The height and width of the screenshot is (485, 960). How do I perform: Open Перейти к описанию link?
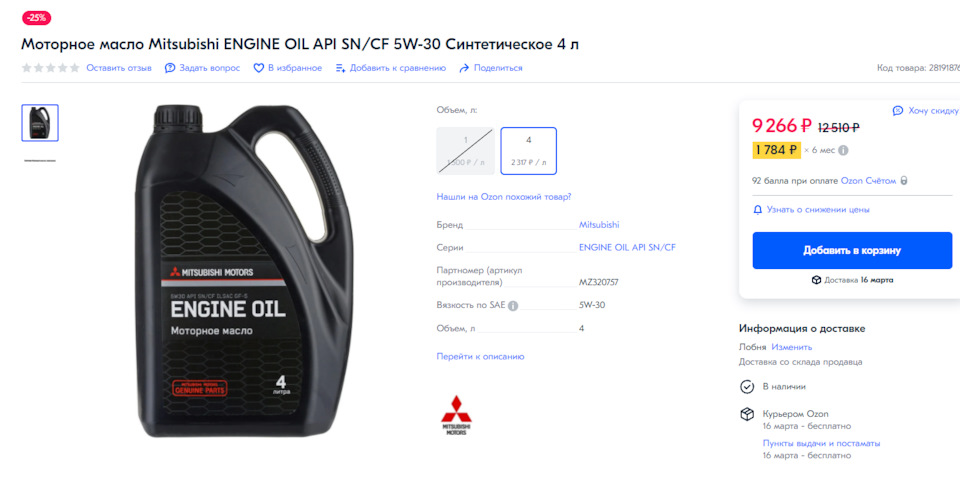[x=480, y=356]
